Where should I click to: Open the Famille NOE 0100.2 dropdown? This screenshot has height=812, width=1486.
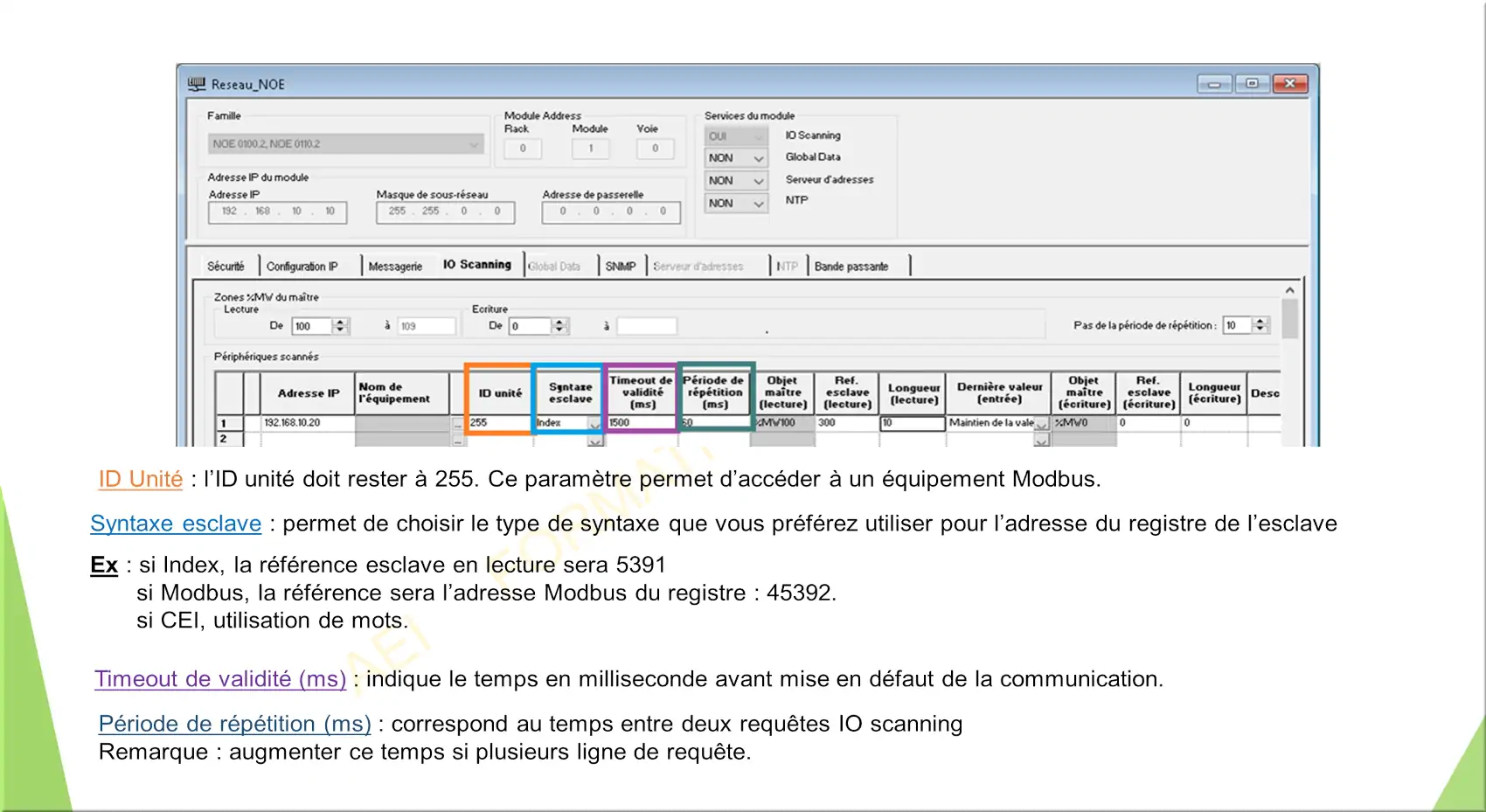345,144
